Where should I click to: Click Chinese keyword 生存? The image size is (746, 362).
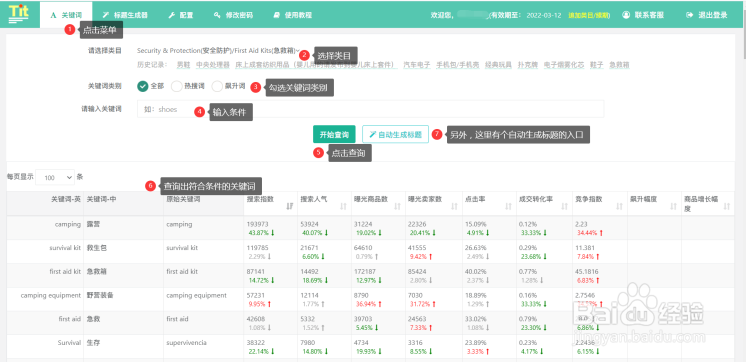coord(93,343)
